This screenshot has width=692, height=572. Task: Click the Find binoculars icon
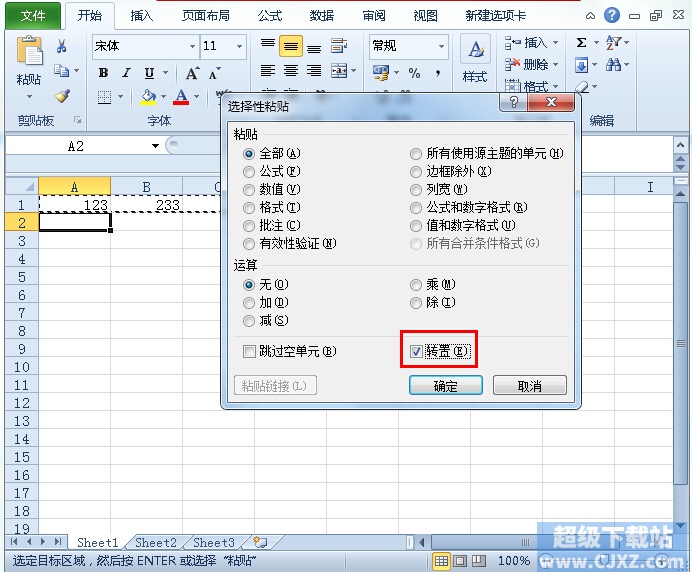tap(613, 65)
